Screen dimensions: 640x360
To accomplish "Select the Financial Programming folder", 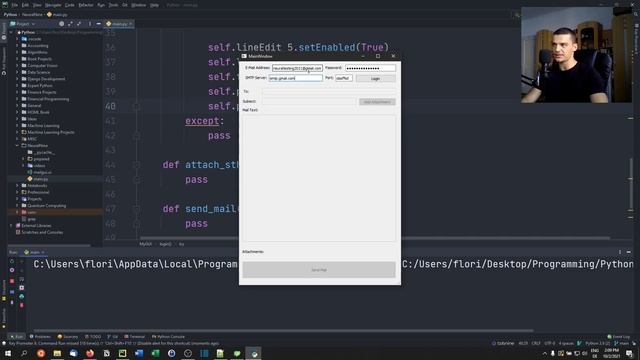I will click(48, 99).
